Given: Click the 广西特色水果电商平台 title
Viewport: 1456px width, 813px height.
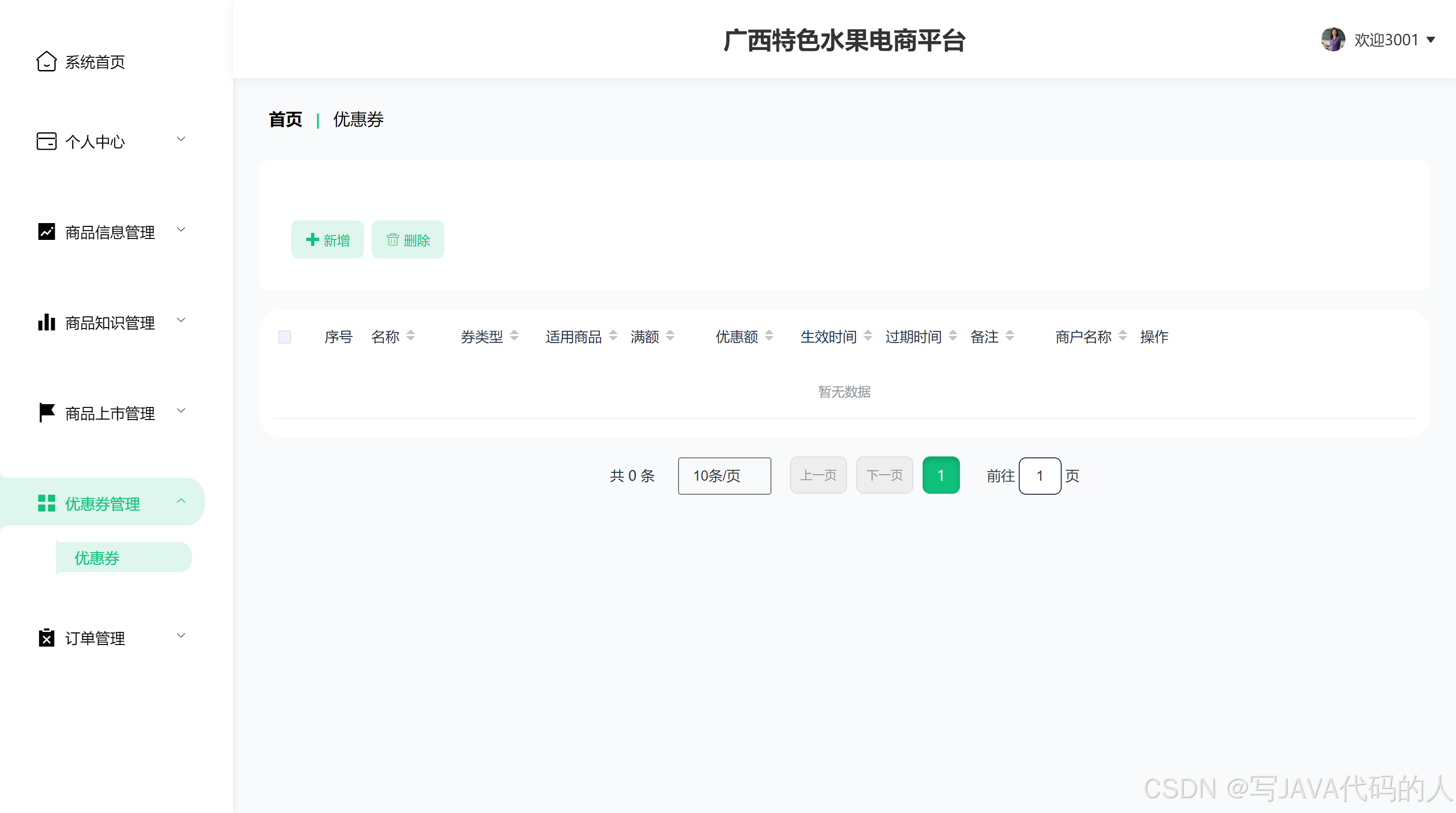Looking at the screenshot, I should [845, 41].
